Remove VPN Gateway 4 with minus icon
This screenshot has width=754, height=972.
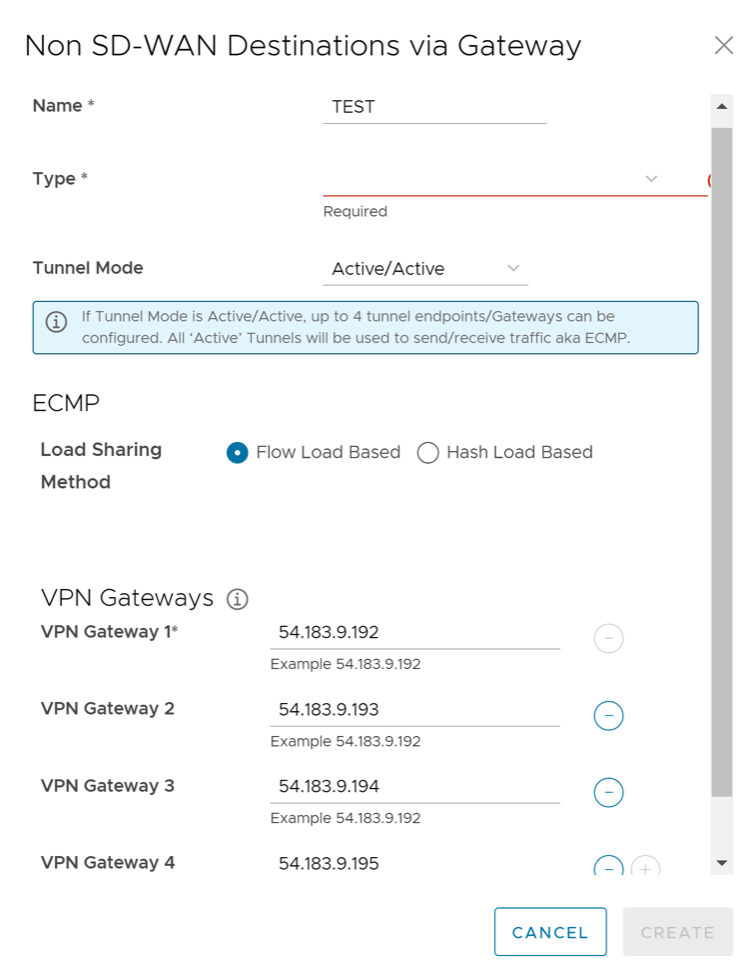pyautogui.click(x=609, y=867)
